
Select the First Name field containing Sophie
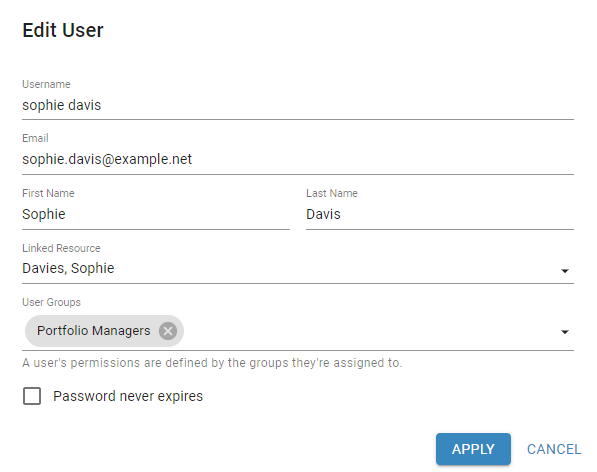156,214
